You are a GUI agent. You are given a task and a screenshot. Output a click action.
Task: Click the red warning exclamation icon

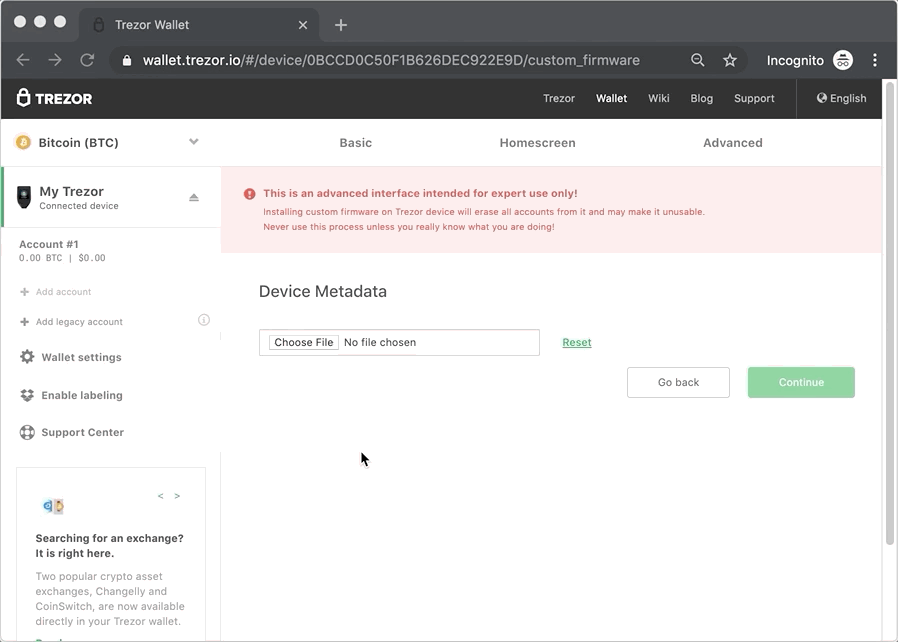tap(249, 194)
